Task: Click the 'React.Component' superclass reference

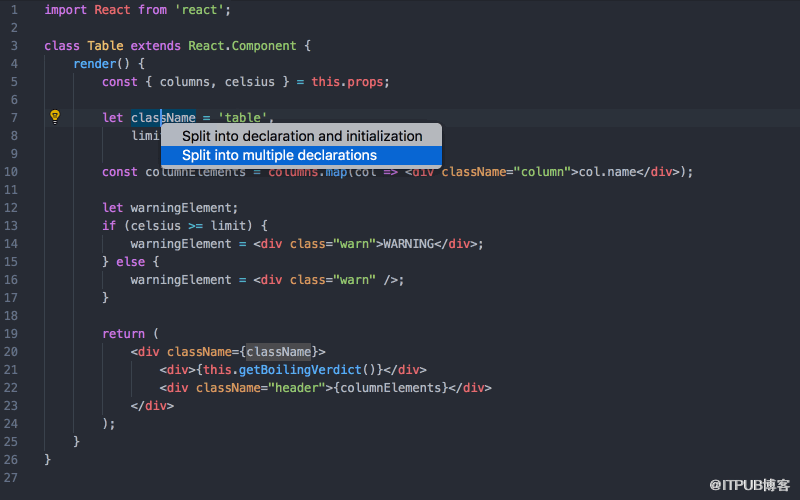Action: tap(242, 46)
